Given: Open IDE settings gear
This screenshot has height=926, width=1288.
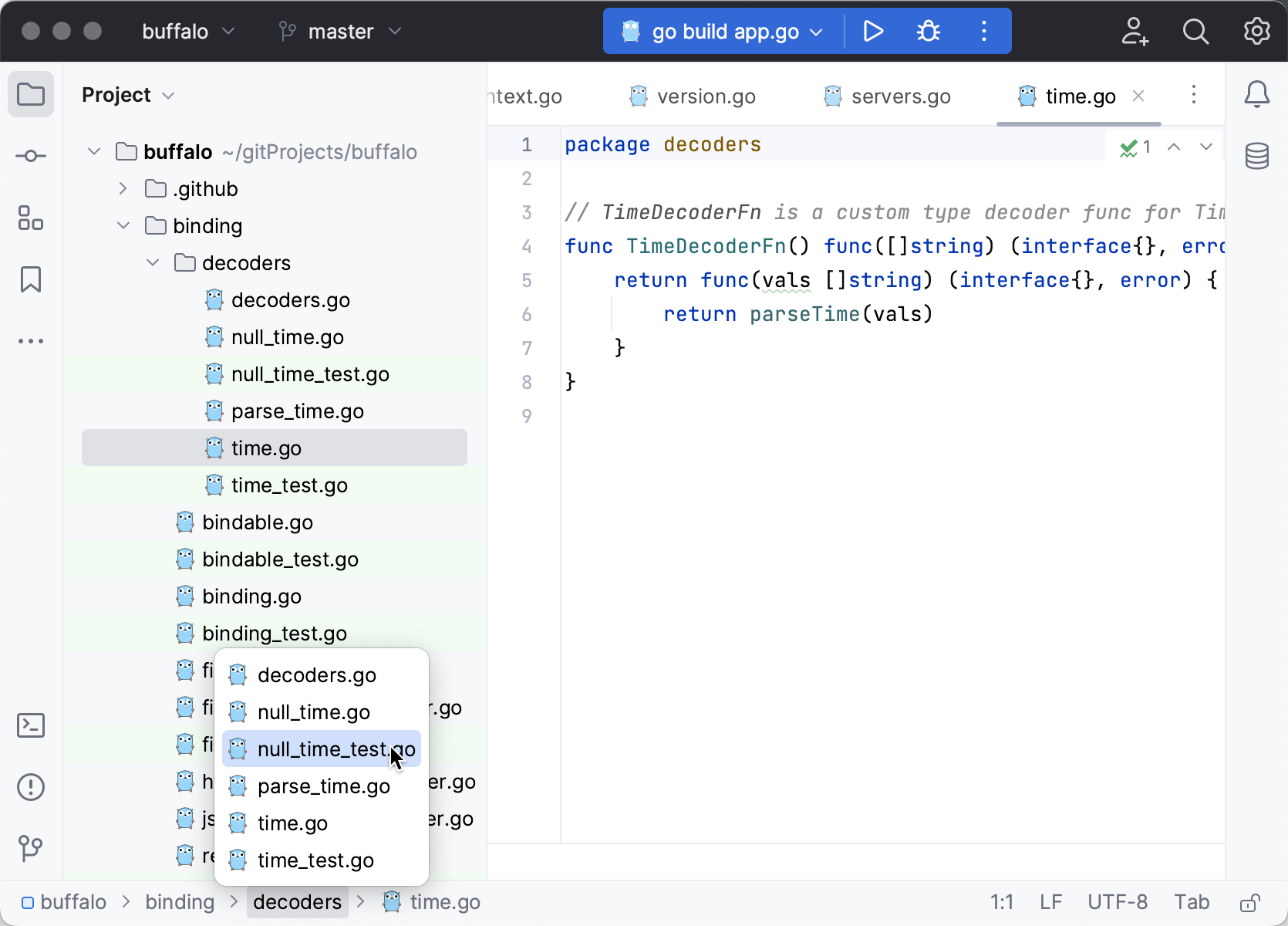Looking at the screenshot, I should click(x=1257, y=31).
